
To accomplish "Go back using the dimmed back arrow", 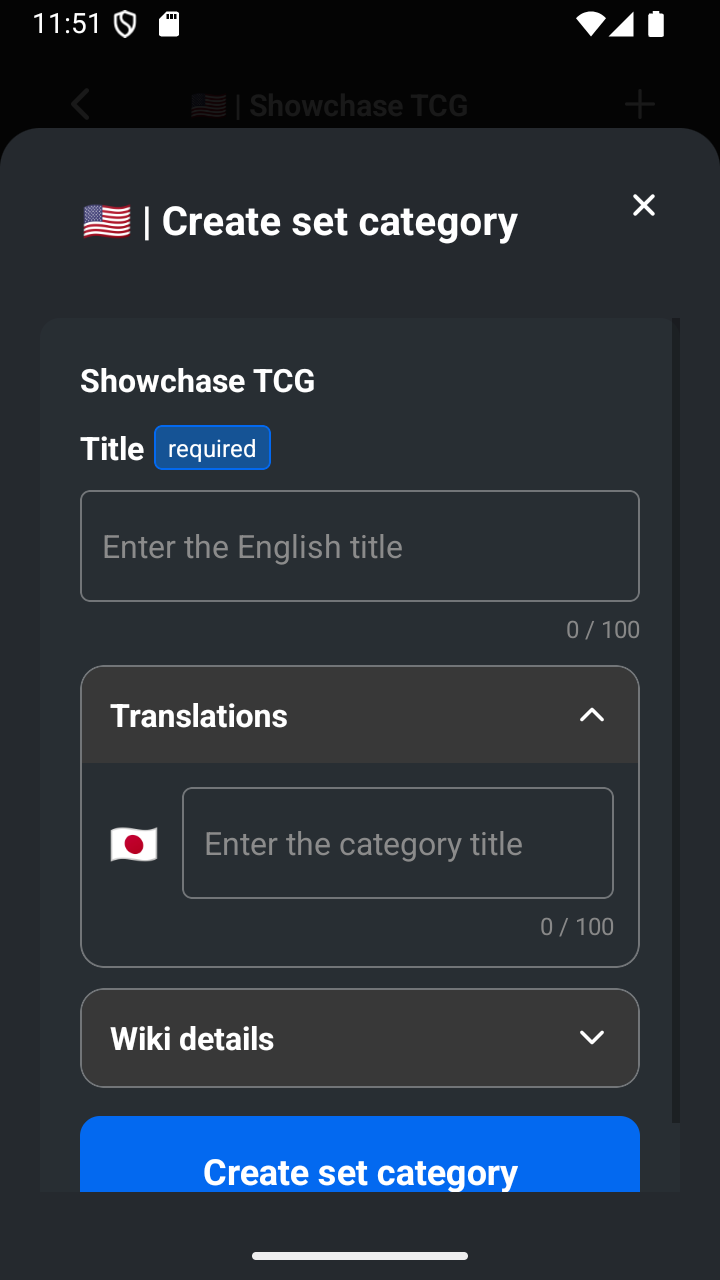I will click(x=81, y=105).
